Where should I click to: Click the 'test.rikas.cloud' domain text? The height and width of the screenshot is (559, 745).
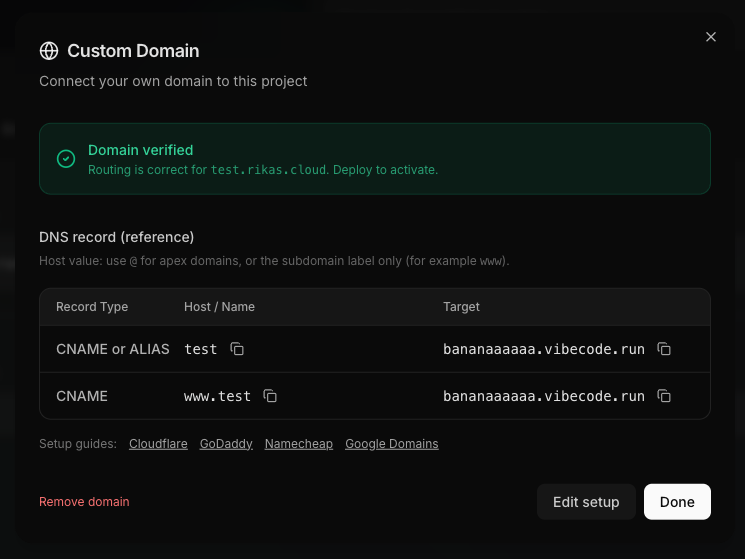[x=269, y=170]
